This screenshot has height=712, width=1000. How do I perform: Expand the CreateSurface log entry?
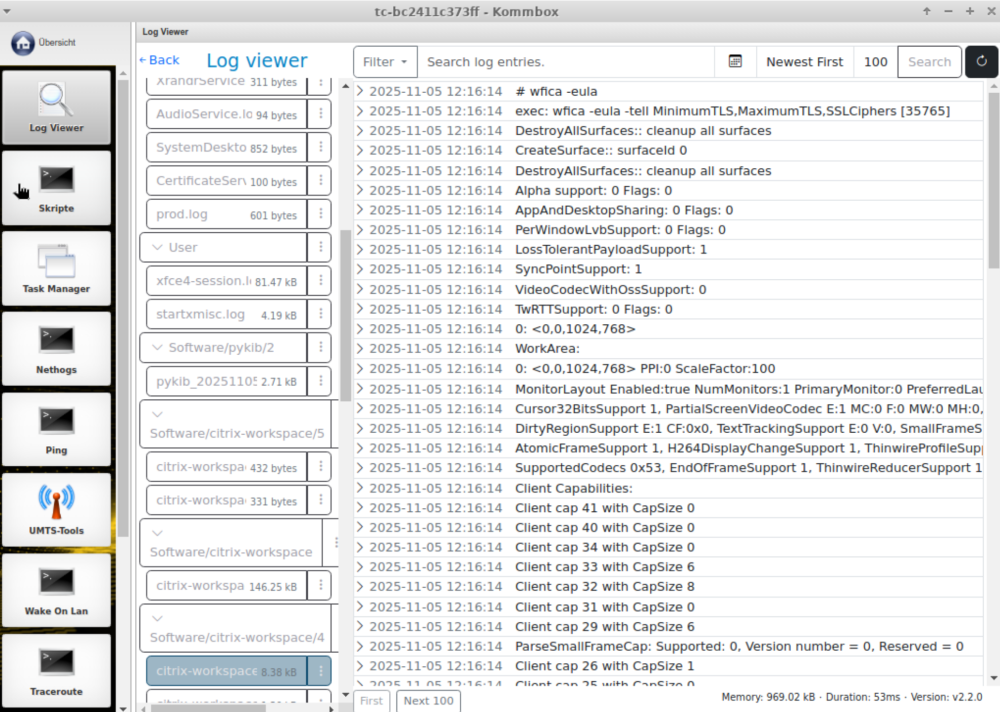[x=361, y=150]
